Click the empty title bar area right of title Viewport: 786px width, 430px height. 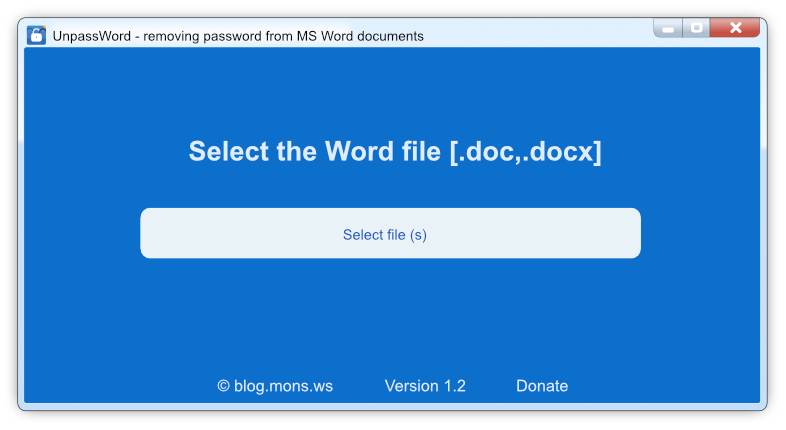(540, 35)
